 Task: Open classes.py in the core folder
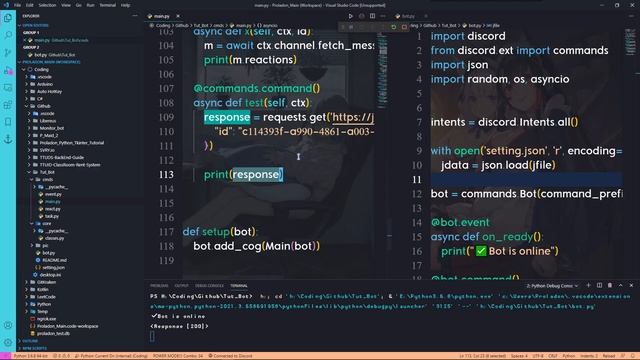click(55, 238)
